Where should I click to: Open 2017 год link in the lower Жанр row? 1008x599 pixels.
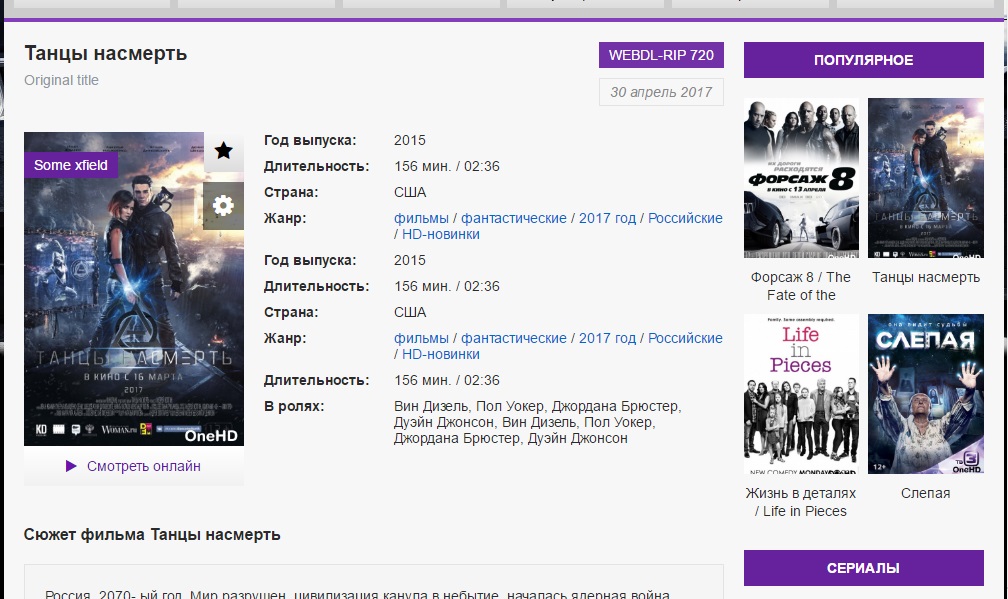(608, 338)
